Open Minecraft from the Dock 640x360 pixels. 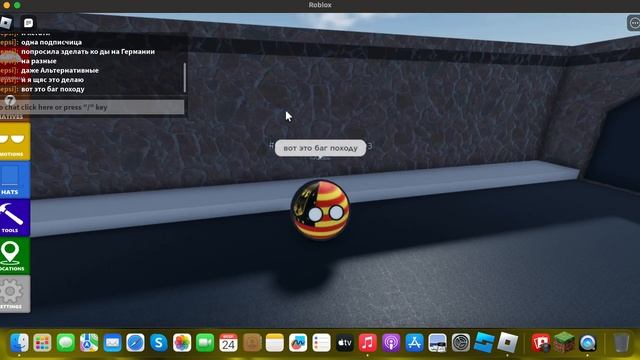[x=564, y=342]
